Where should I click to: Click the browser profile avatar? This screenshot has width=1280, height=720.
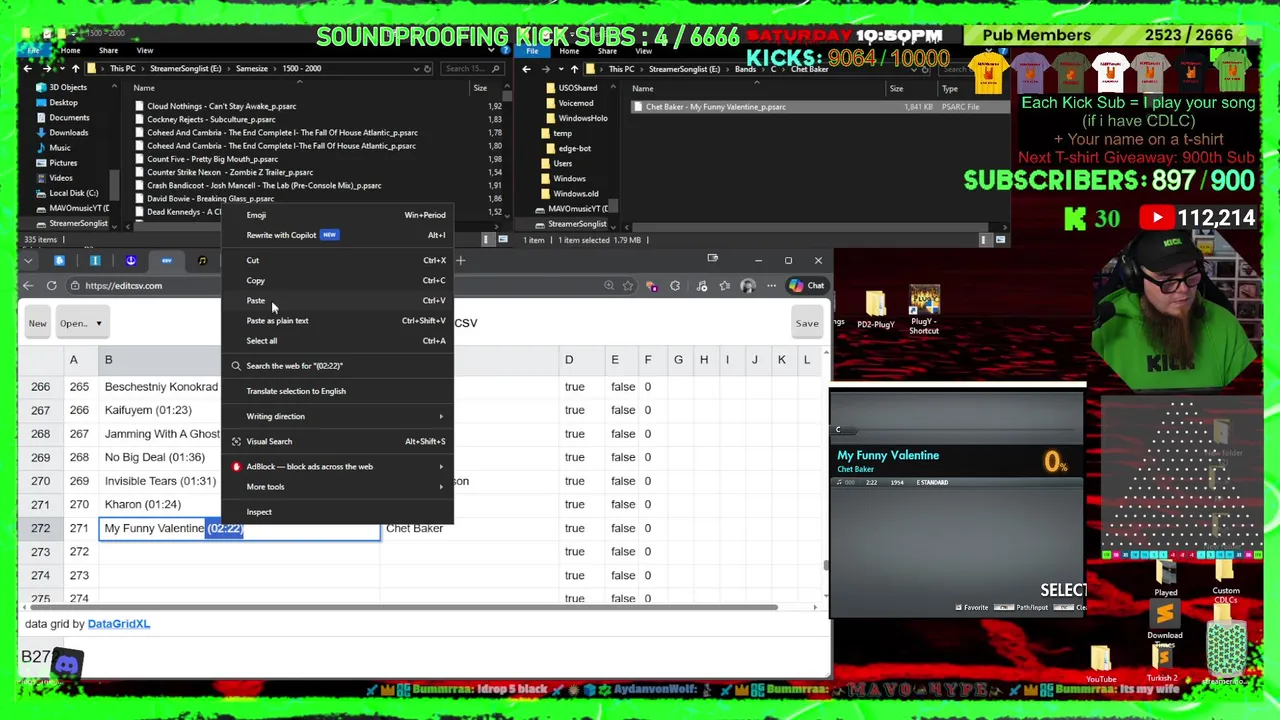point(747,286)
